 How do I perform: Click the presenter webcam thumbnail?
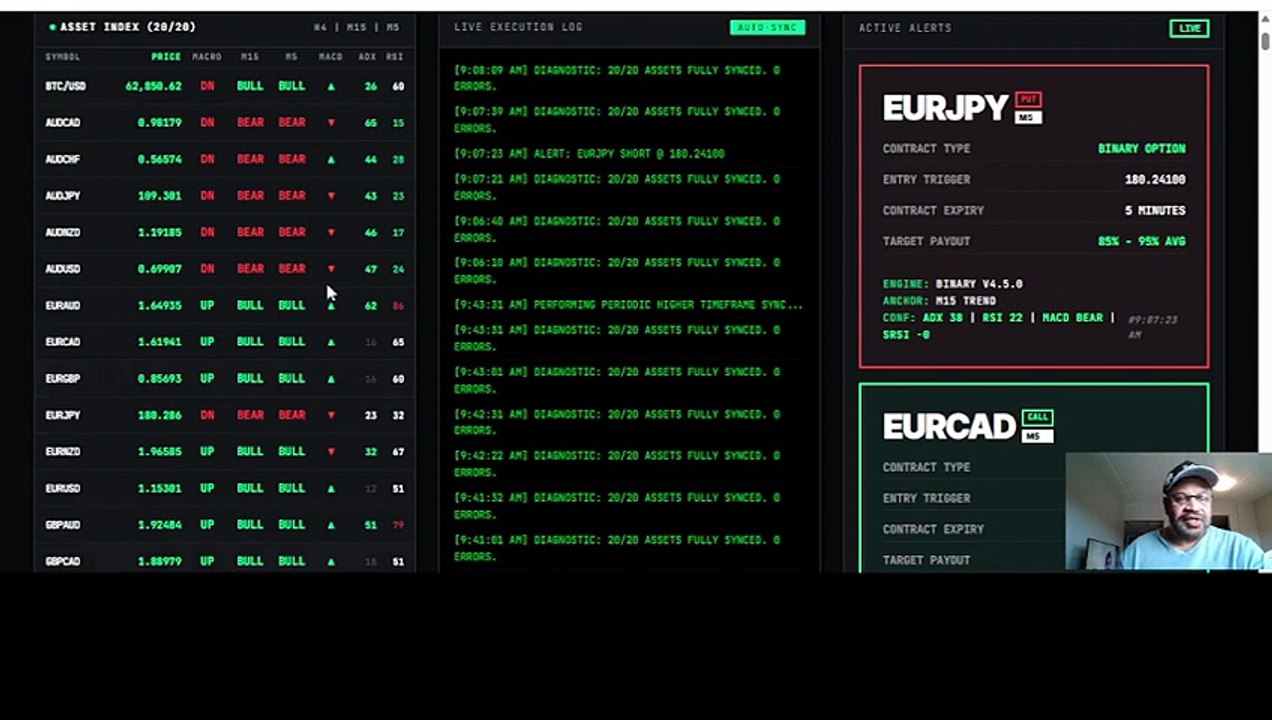[1168, 511]
